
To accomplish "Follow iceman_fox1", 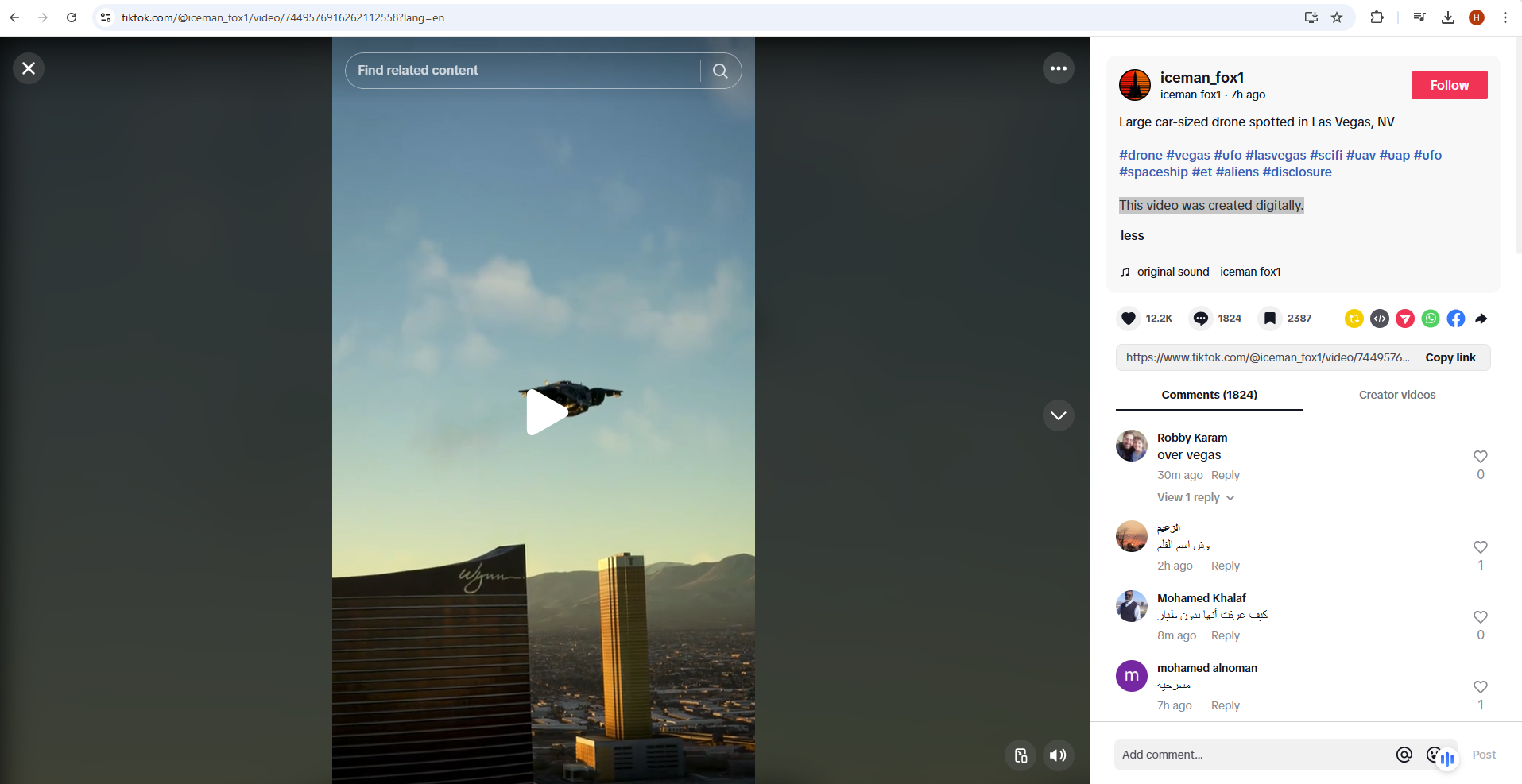I will click(1449, 85).
